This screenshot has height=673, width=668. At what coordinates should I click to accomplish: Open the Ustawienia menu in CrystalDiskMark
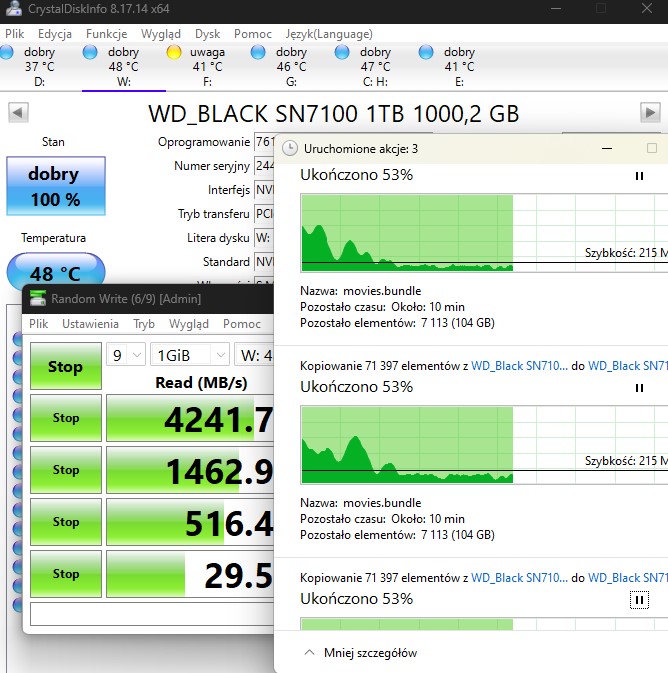[x=90, y=324]
